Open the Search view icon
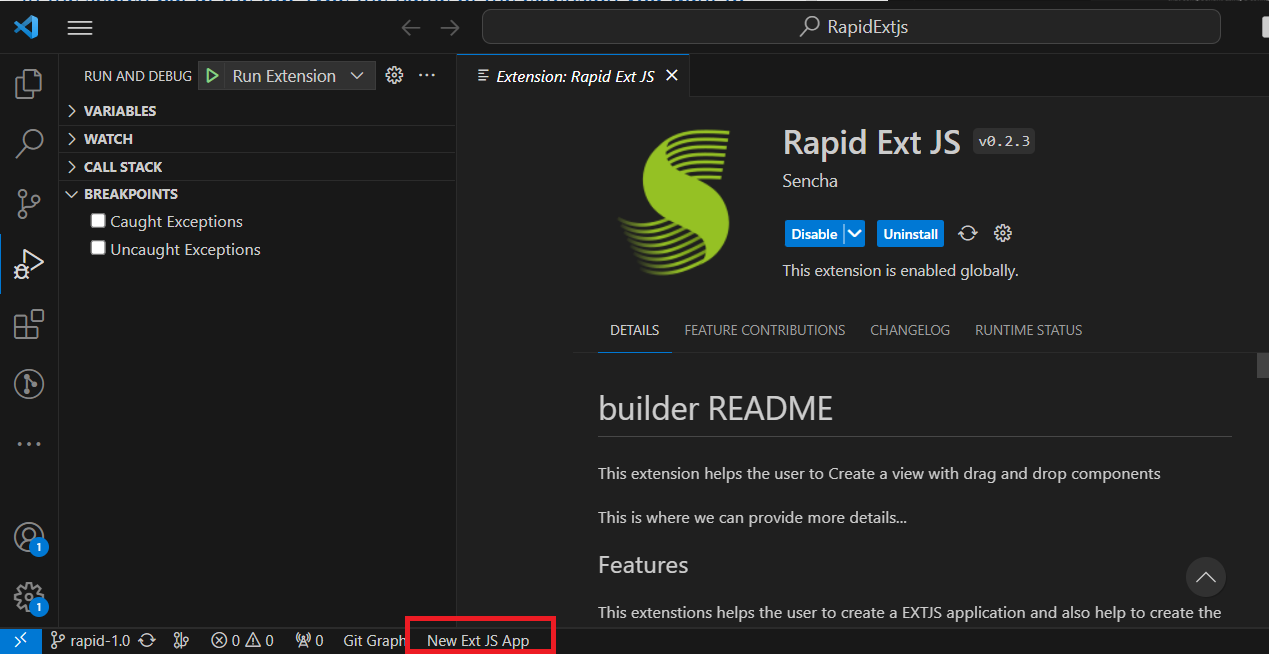 [x=29, y=144]
